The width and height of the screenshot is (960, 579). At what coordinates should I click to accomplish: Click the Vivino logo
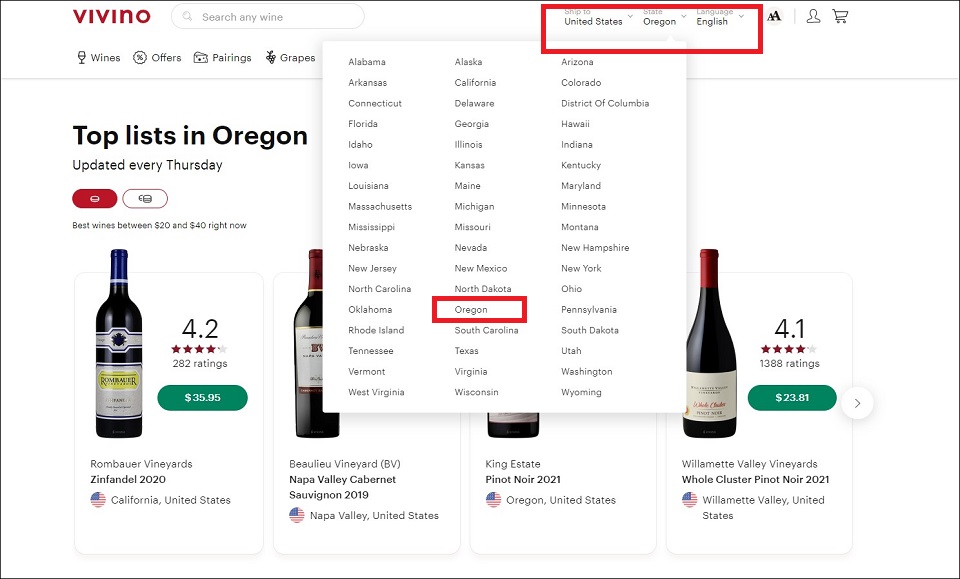tap(111, 16)
